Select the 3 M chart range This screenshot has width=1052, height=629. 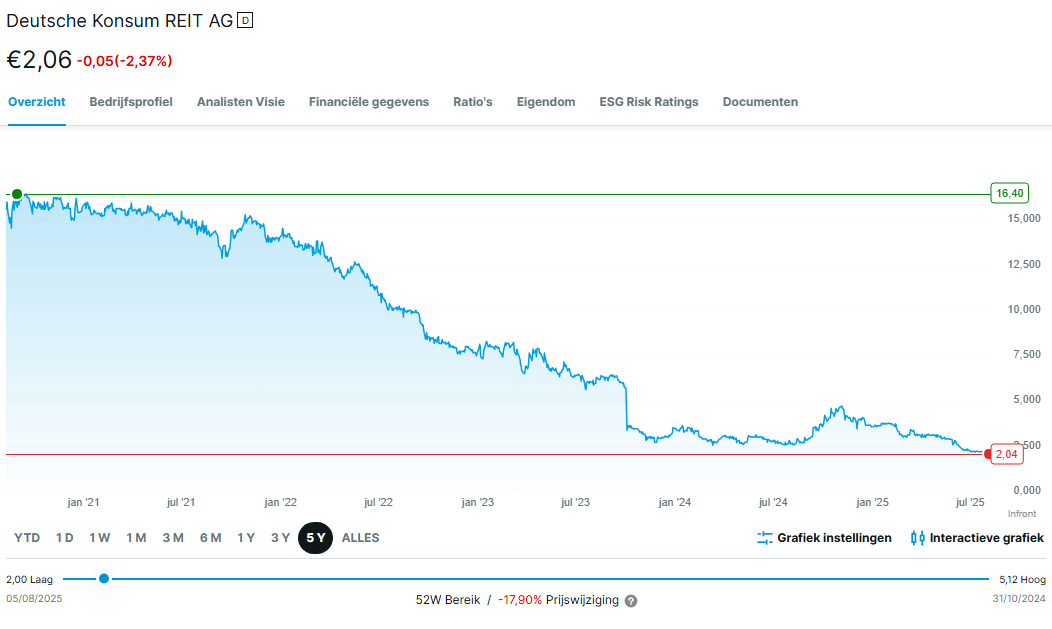click(x=173, y=538)
